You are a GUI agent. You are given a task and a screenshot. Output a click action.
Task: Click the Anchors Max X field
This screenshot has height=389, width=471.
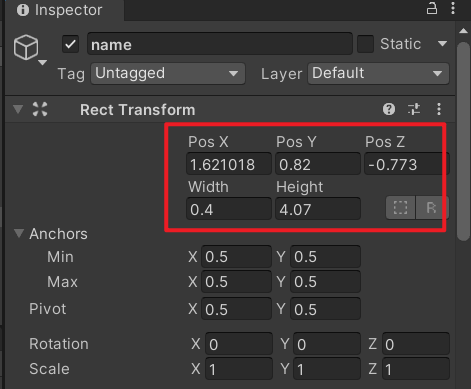point(236,282)
